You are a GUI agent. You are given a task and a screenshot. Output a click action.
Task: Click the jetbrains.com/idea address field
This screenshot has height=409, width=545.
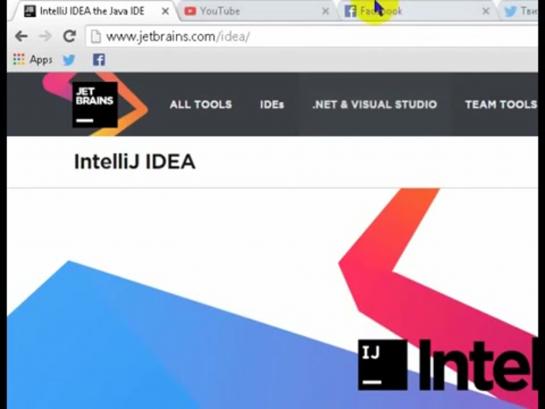pos(312,36)
